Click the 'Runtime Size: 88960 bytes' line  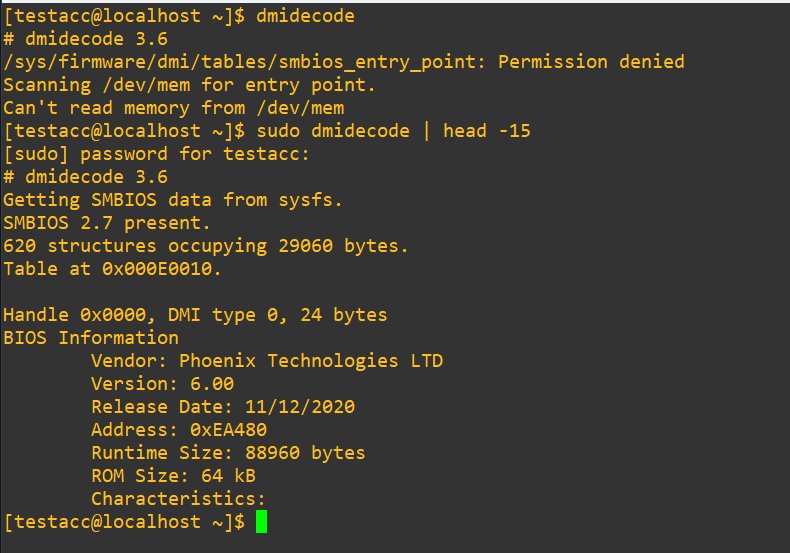point(228,453)
